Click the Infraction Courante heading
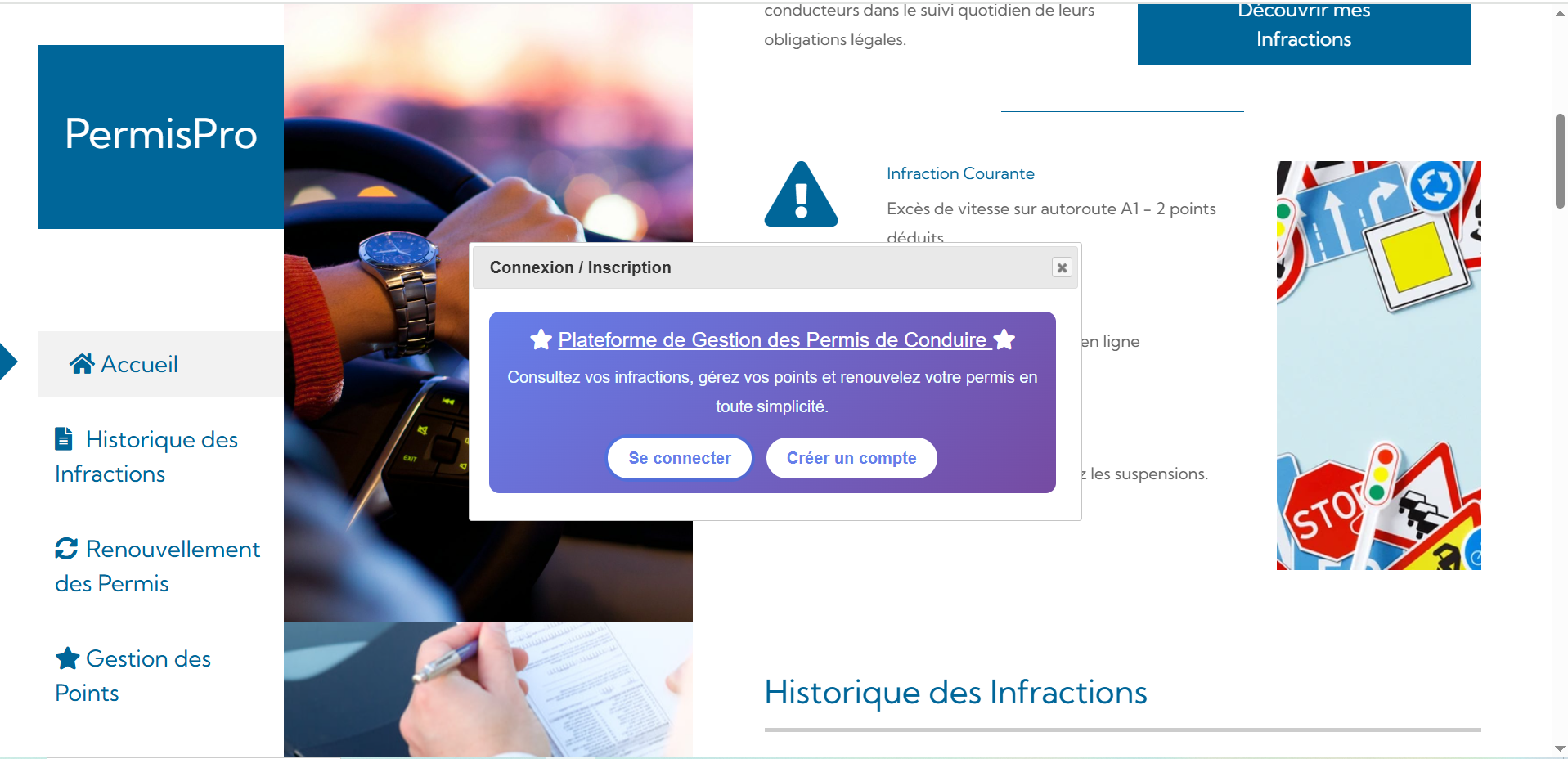Viewport: 1568px width, 759px height. [x=960, y=173]
